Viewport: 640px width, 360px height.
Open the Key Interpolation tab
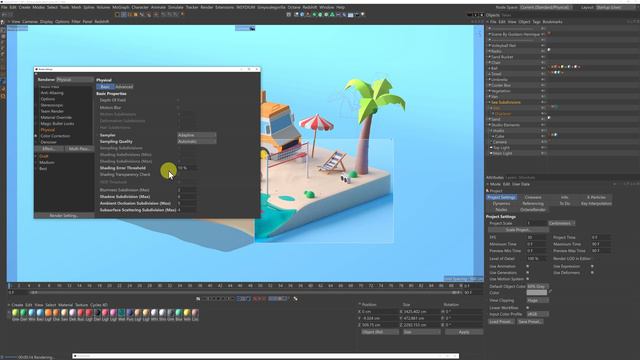(596, 203)
